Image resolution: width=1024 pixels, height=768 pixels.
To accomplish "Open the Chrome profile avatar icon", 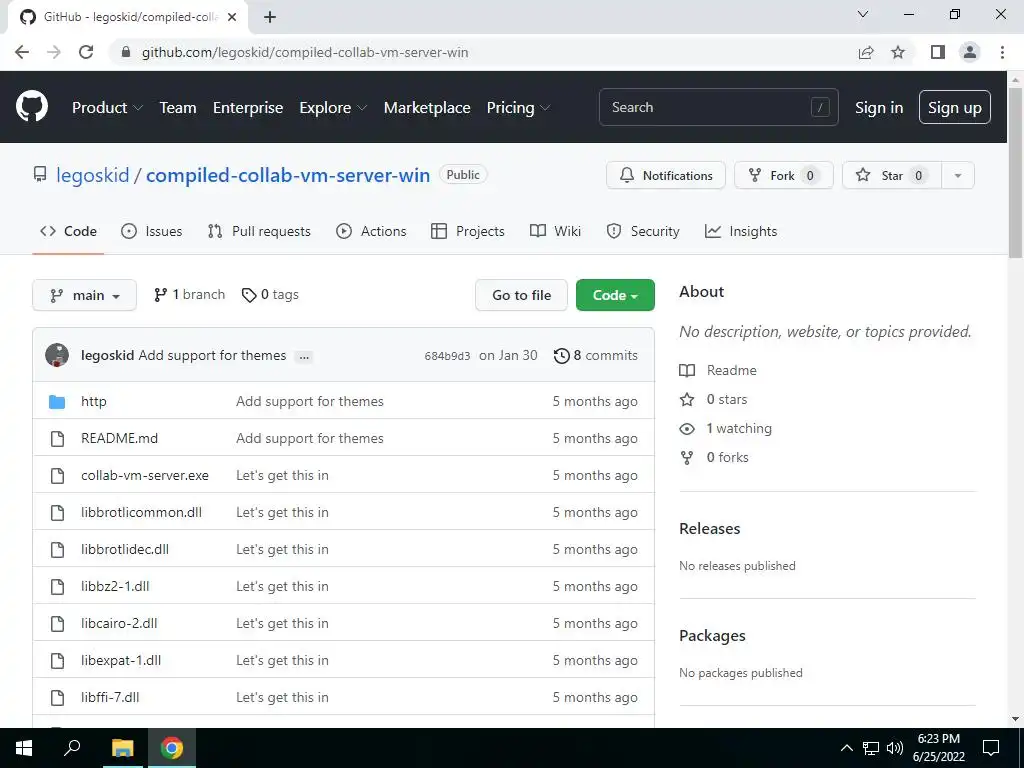I will pyautogui.click(x=970, y=52).
